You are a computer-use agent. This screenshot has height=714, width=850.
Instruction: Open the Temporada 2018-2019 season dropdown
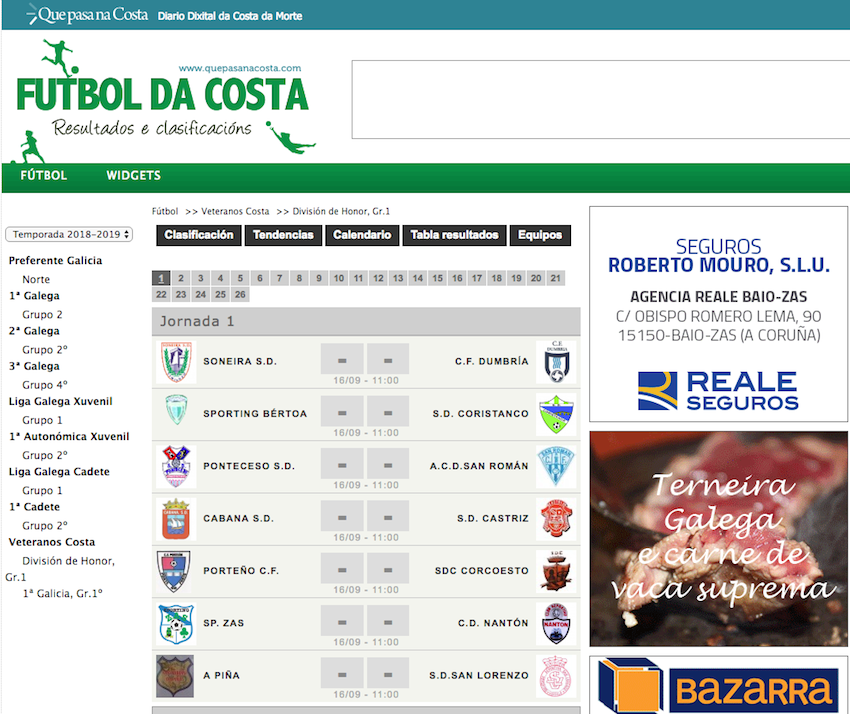[69, 234]
